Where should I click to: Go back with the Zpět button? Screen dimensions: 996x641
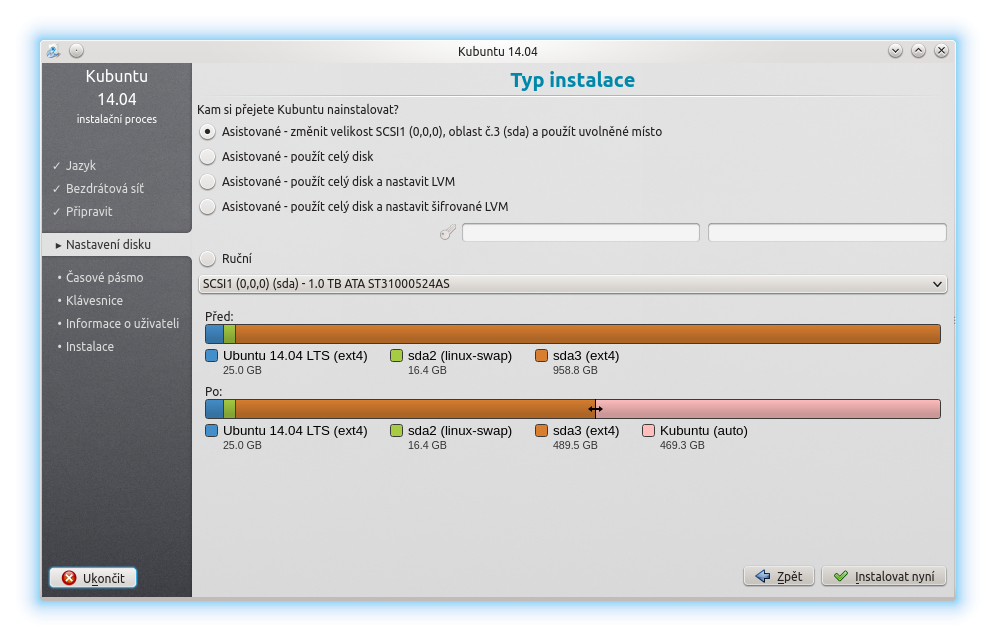click(x=779, y=576)
